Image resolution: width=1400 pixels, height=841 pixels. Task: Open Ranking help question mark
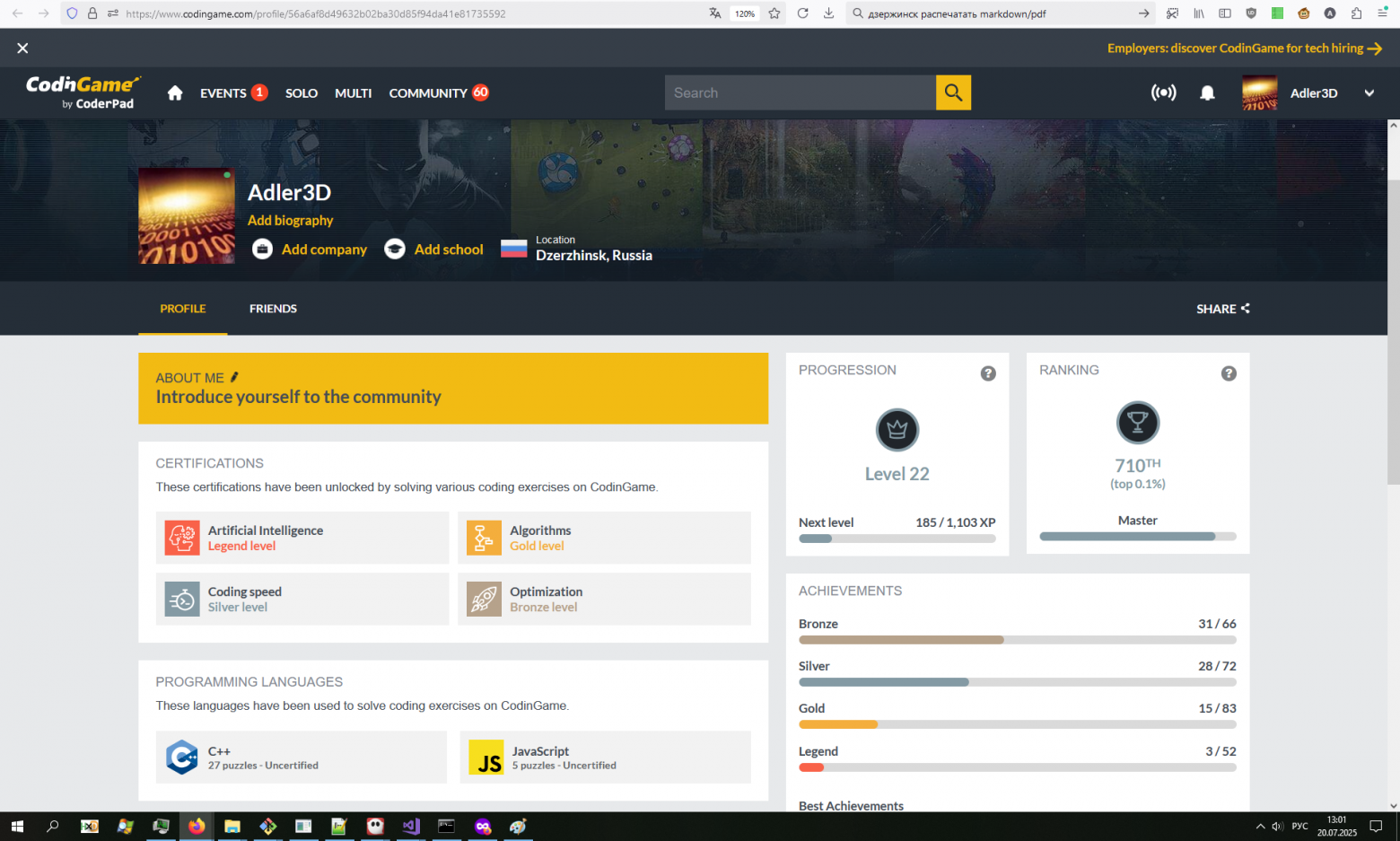pyautogui.click(x=1229, y=373)
